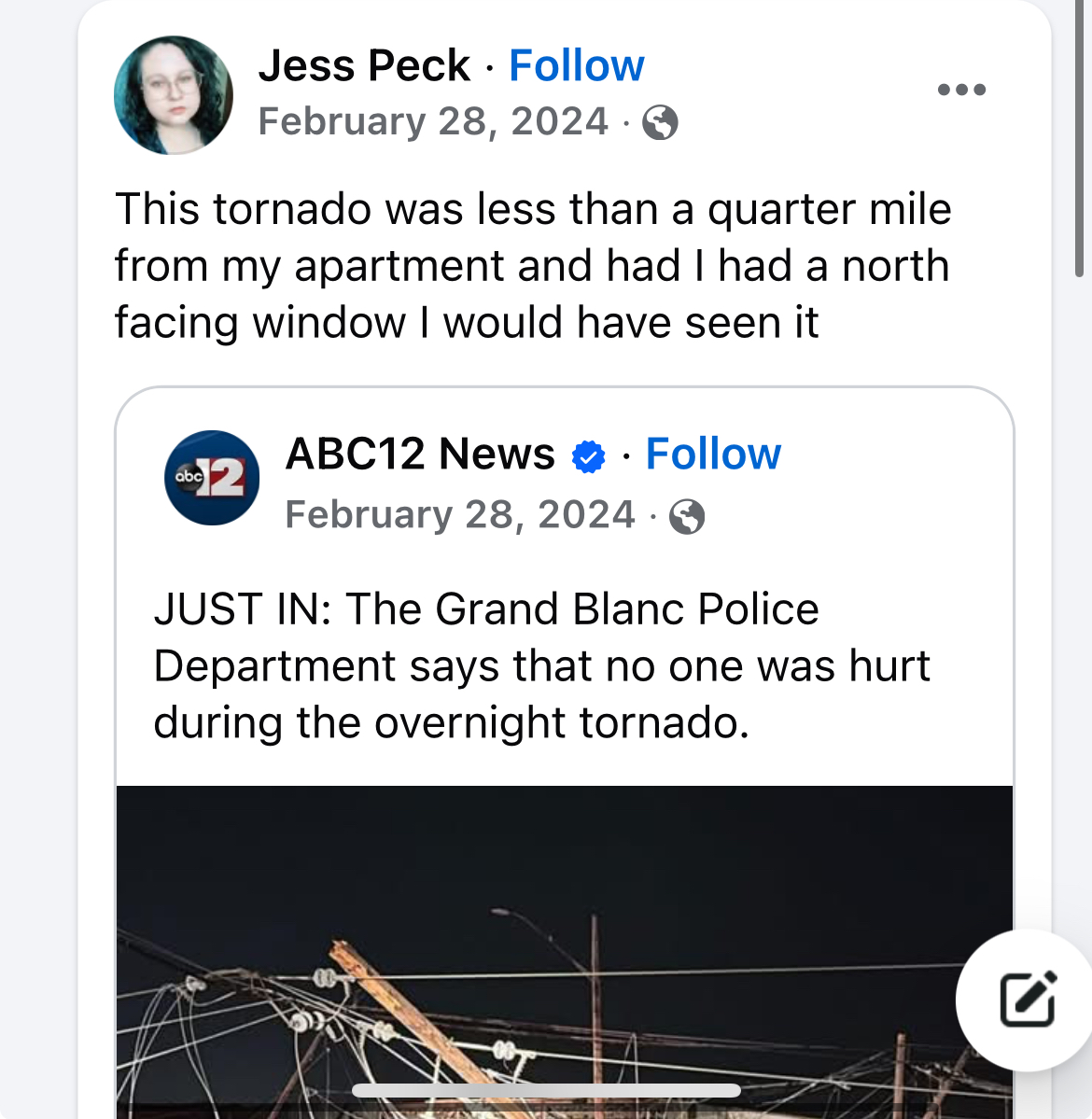Click Jess Peck's February 28, 2024 timestamp
The width and height of the screenshot is (1092, 1119).
coord(433,121)
